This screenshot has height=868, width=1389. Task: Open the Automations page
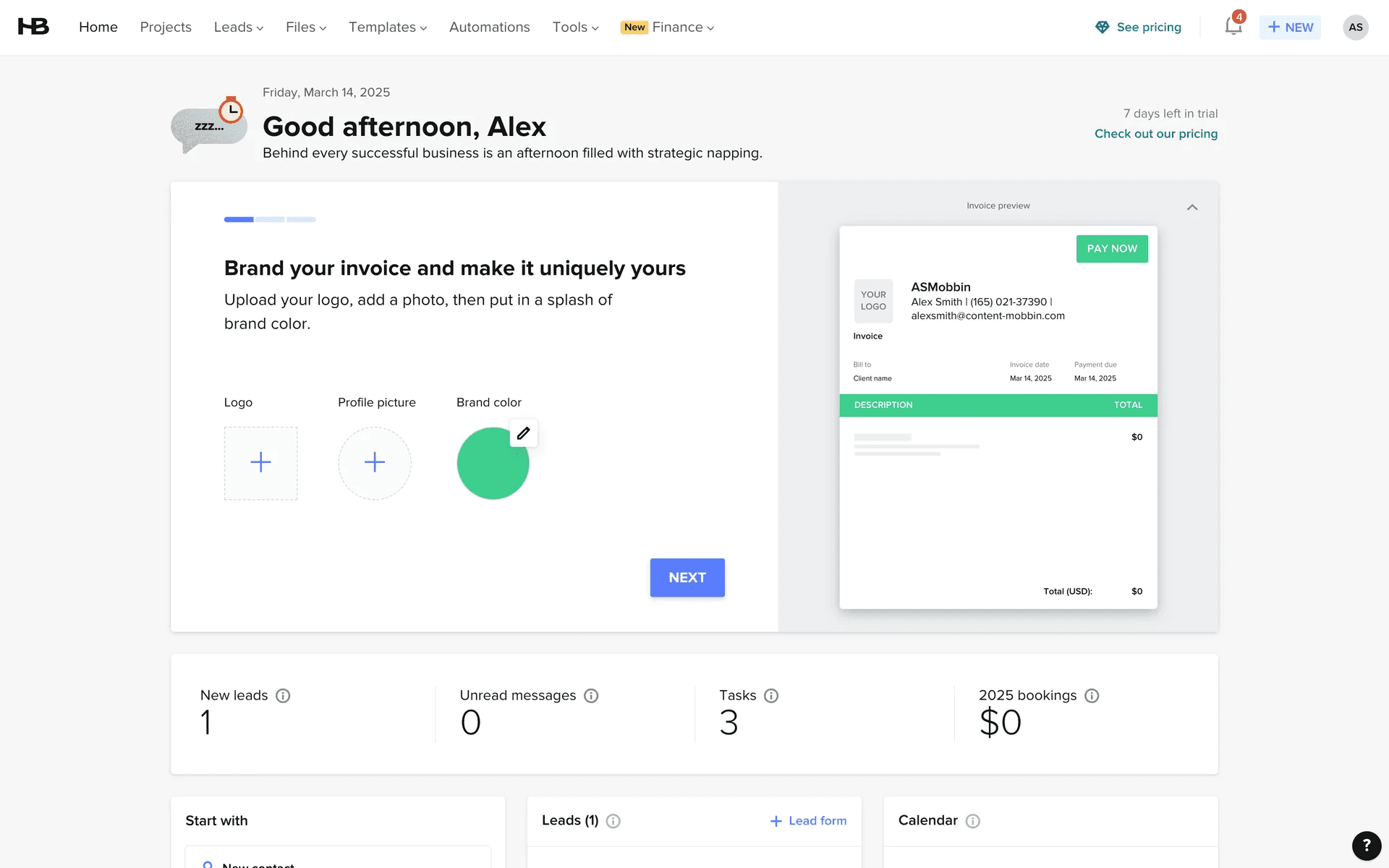coord(489,27)
